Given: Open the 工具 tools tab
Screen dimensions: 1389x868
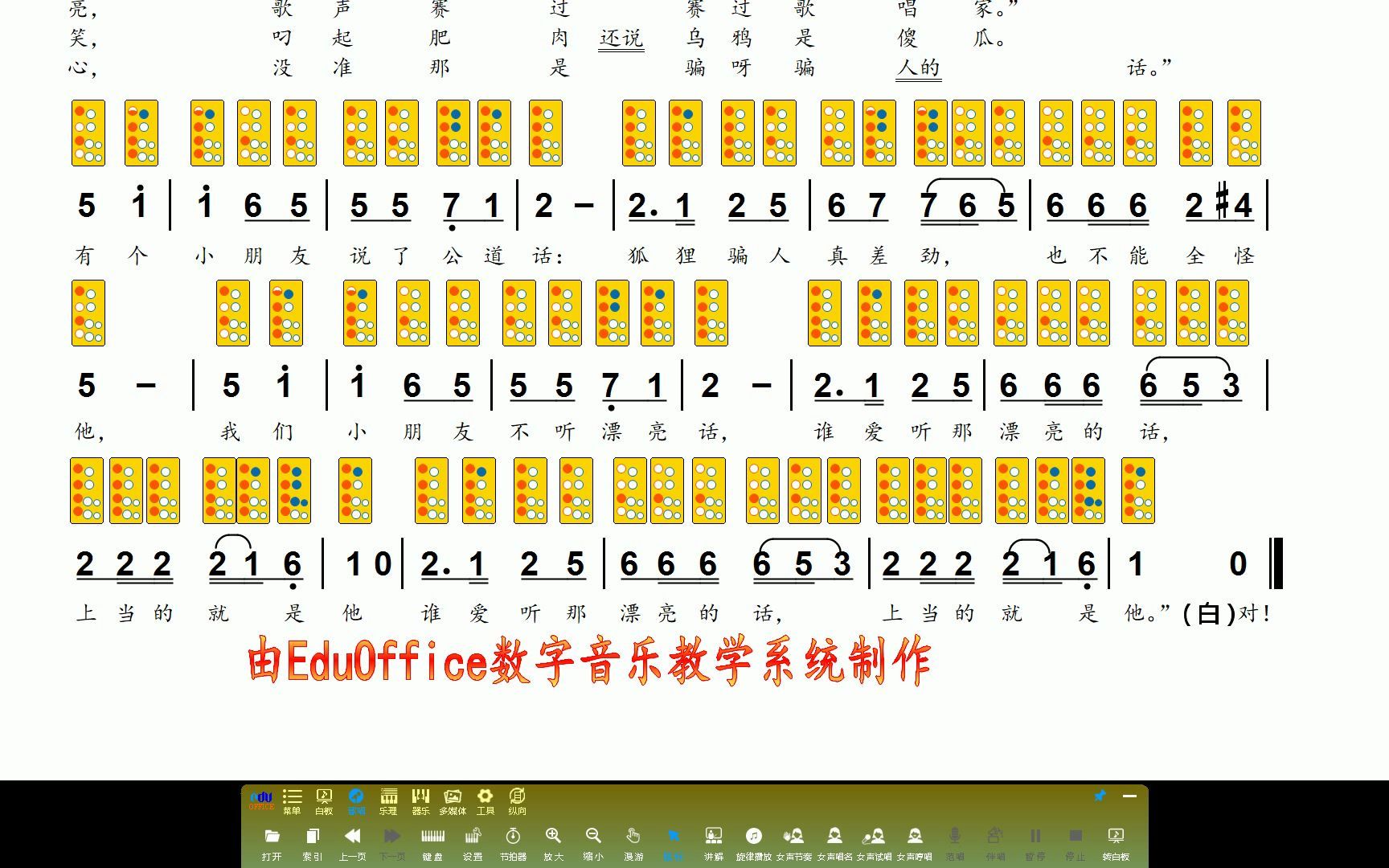Looking at the screenshot, I should [485, 801].
